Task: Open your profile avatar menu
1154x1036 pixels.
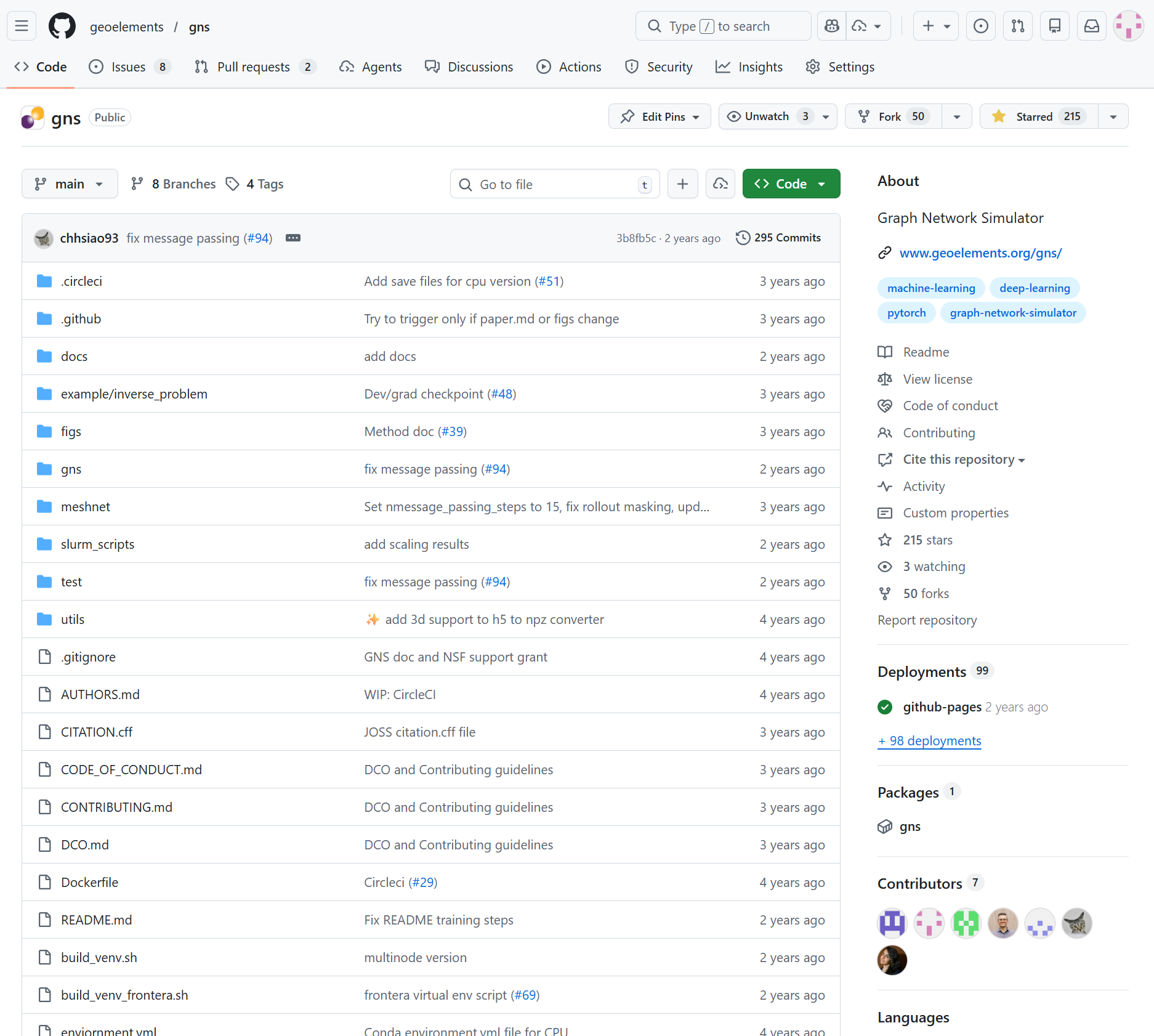Action: tap(1128, 26)
